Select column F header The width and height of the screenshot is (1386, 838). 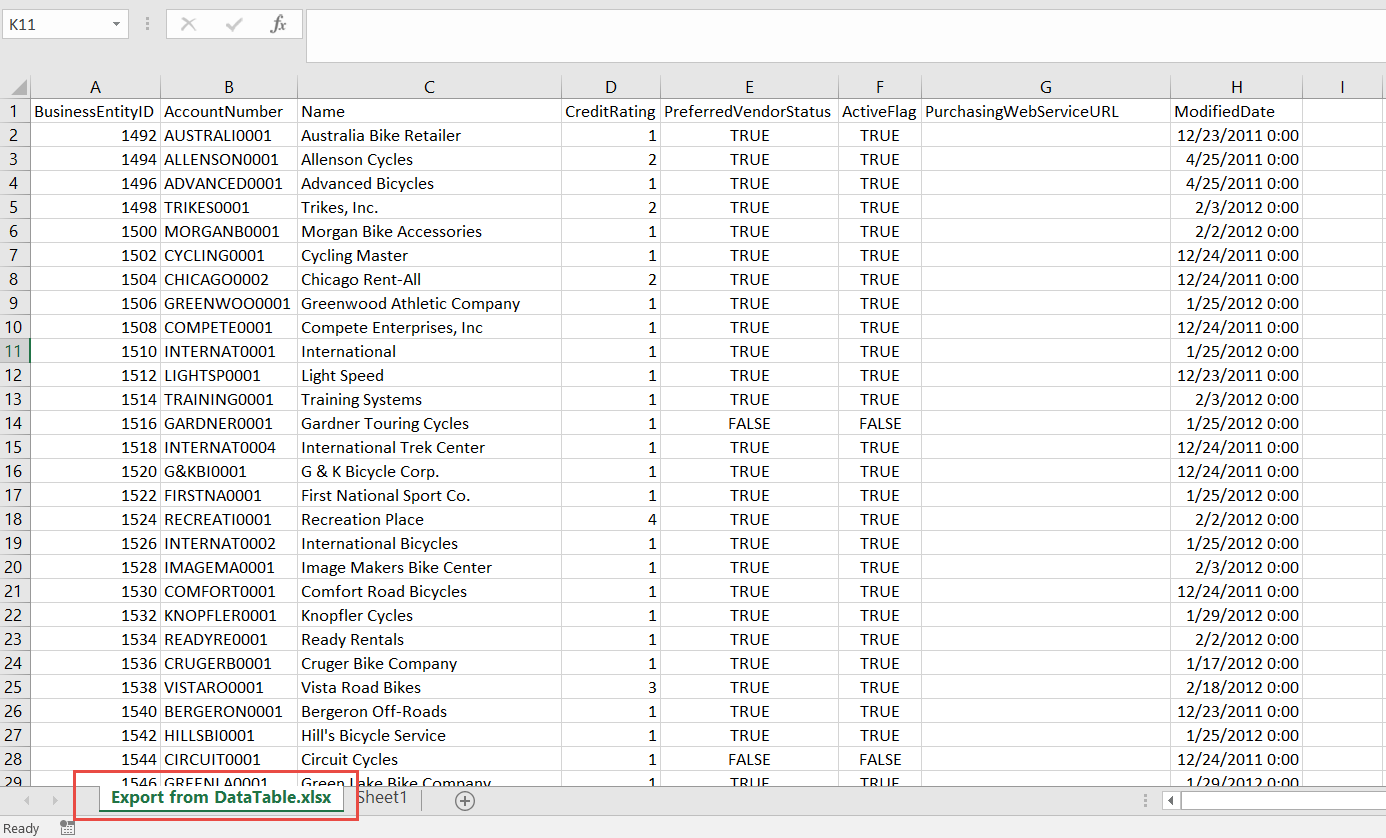(880, 87)
